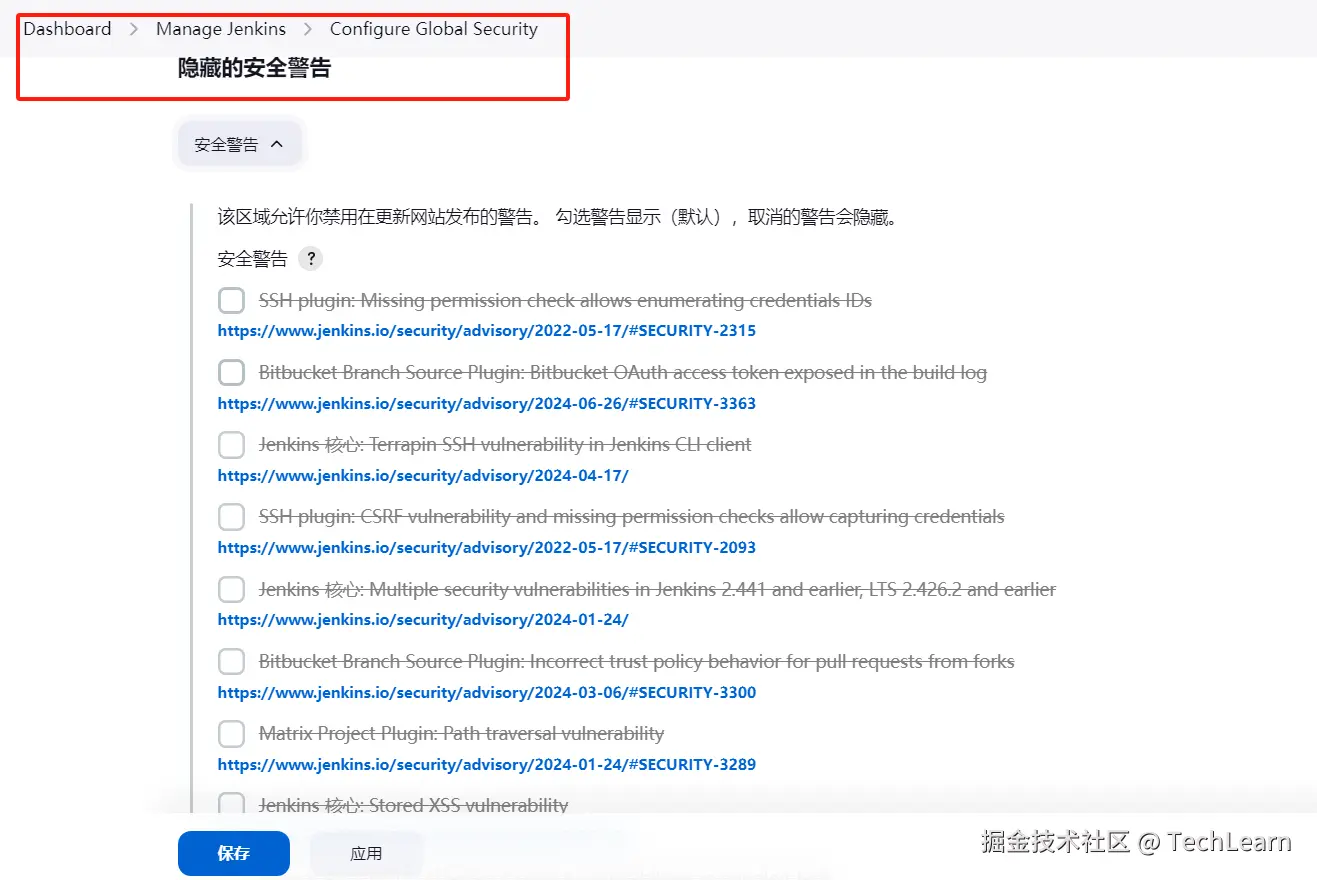Go to Manage Jenkins breadcrumb
The image size is (1317, 880).
tap(221, 29)
